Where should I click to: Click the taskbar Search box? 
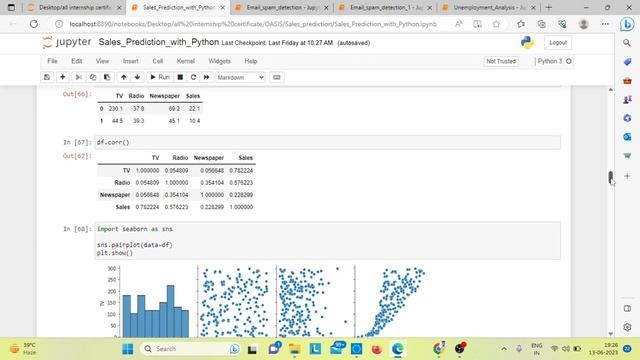pos(191,349)
